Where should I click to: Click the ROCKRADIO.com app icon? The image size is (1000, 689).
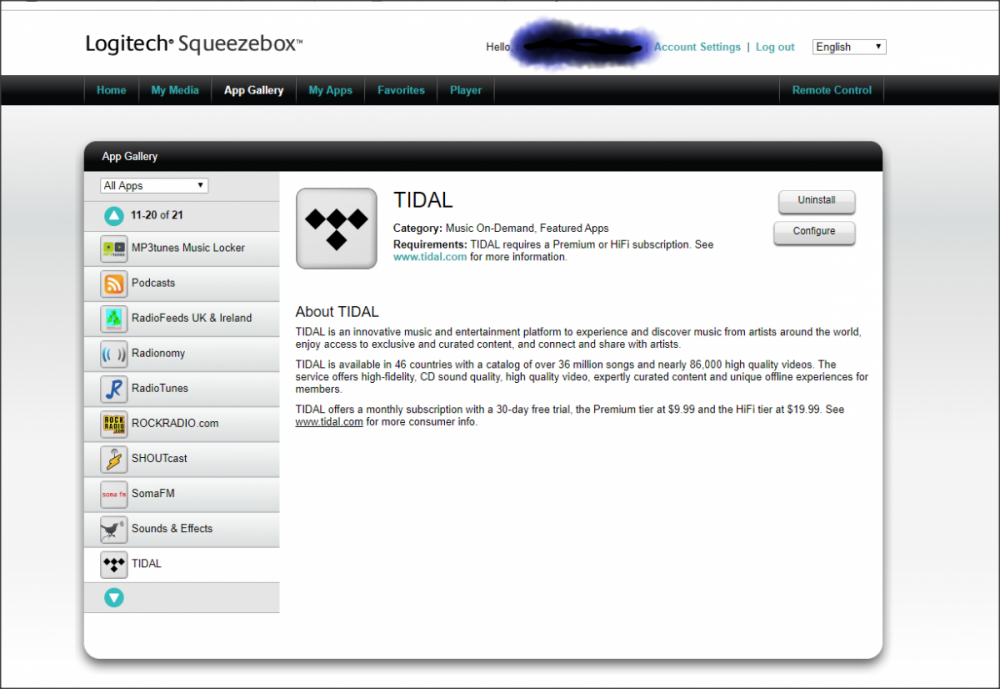114,424
